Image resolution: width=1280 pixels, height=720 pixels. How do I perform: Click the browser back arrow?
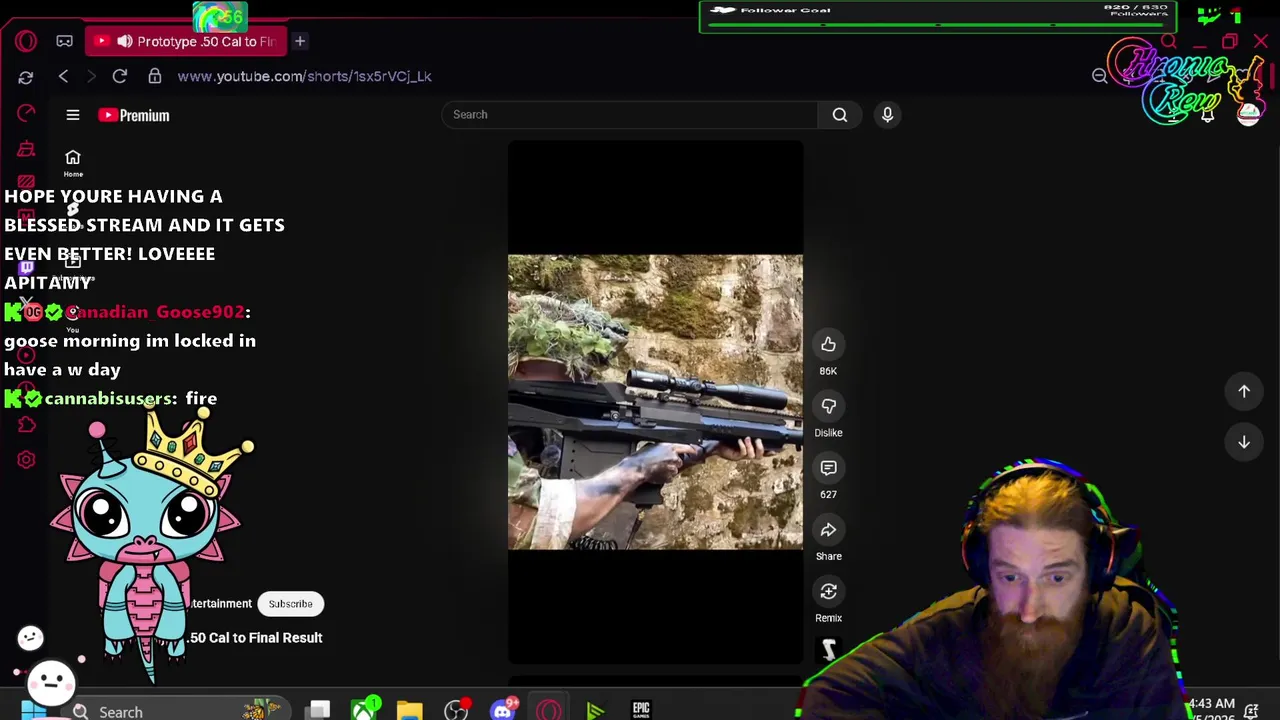[63, 76]
